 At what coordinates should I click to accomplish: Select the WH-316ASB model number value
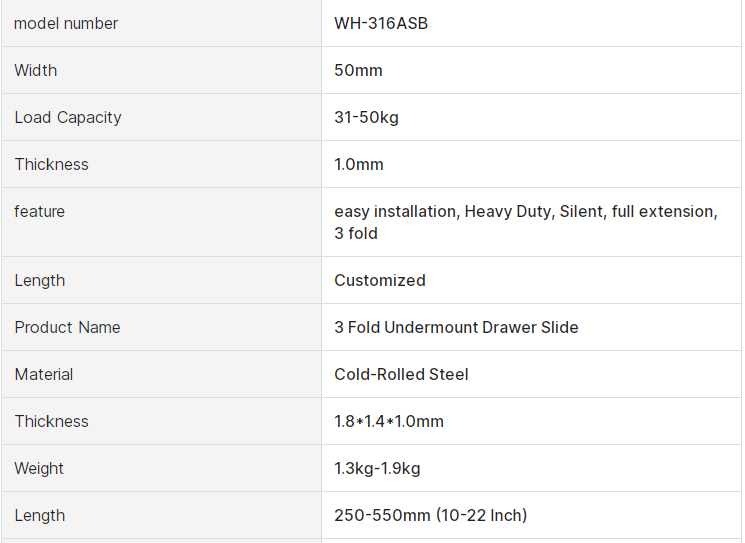(381, 23)
